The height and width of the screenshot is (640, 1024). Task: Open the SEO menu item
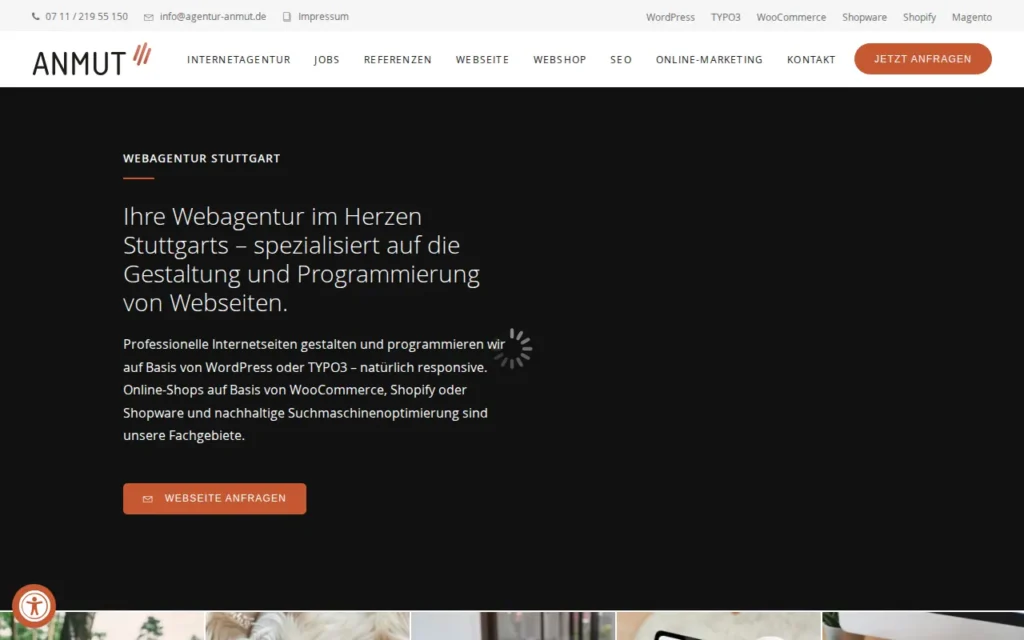(x=621, y=59)
